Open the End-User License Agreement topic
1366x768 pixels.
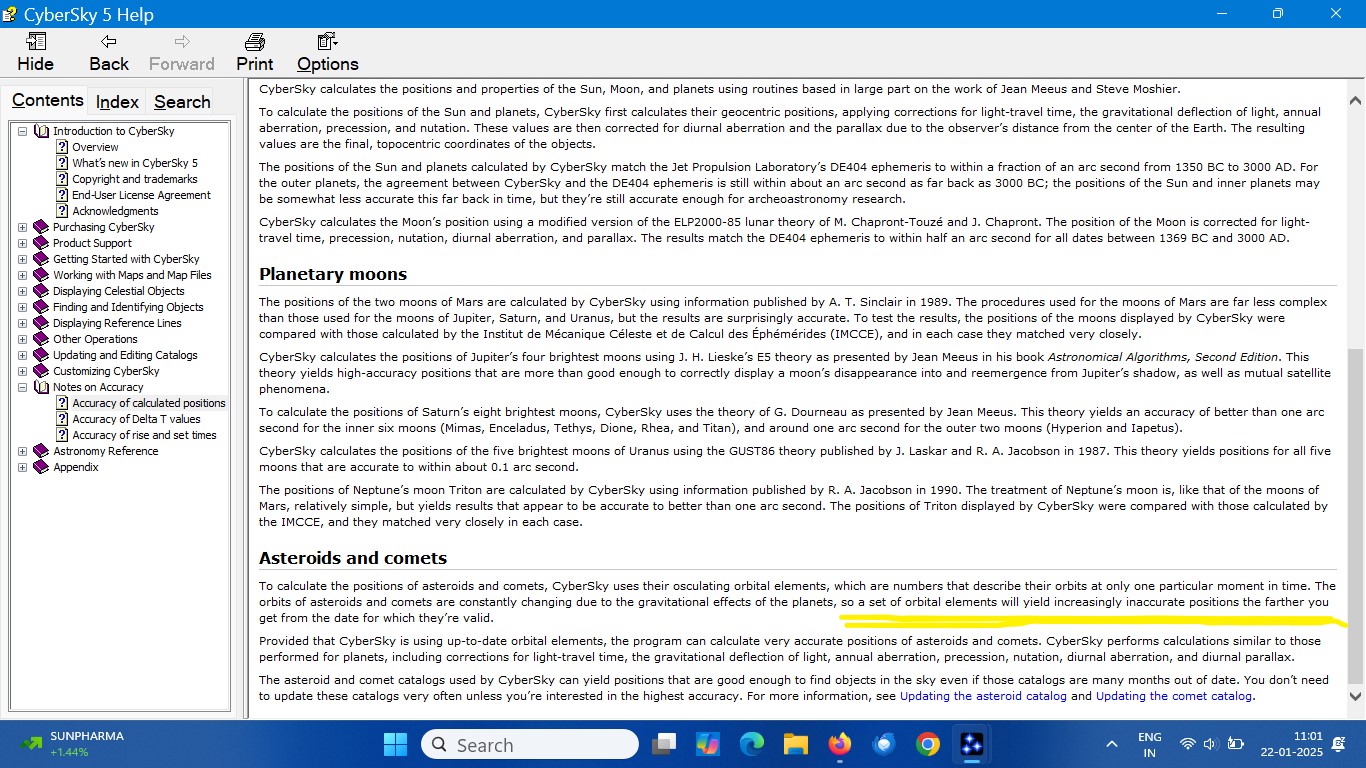(141, 195)
